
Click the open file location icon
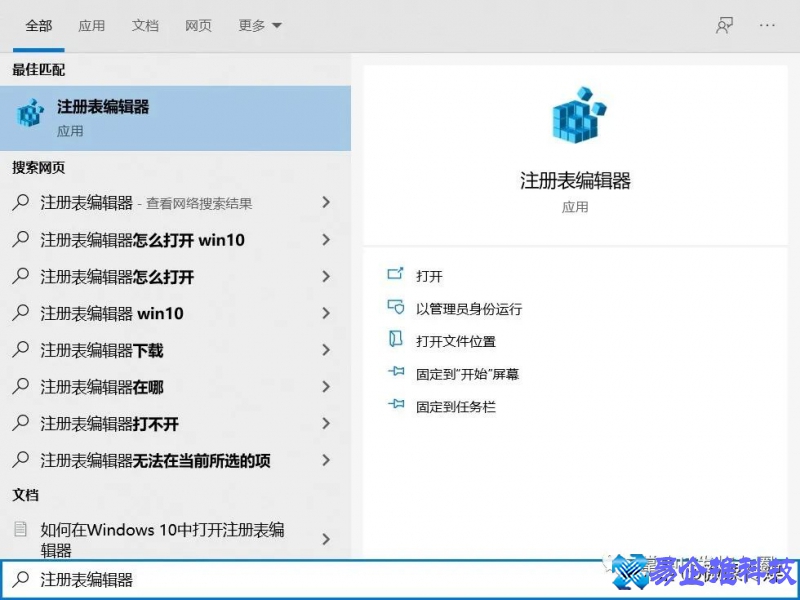click(x=395, y=340)
